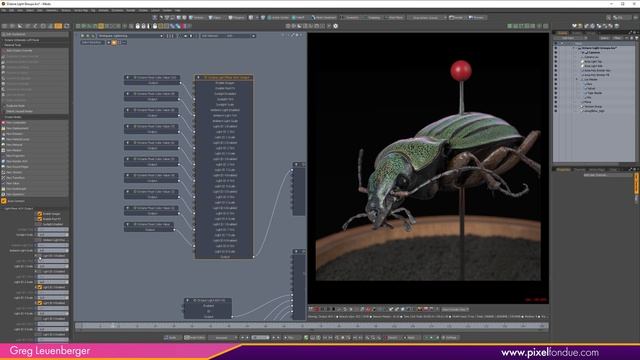Click the timeline ruler below the schematic
This screenshot has height=360, width=640.
click(x=312, y=326)
